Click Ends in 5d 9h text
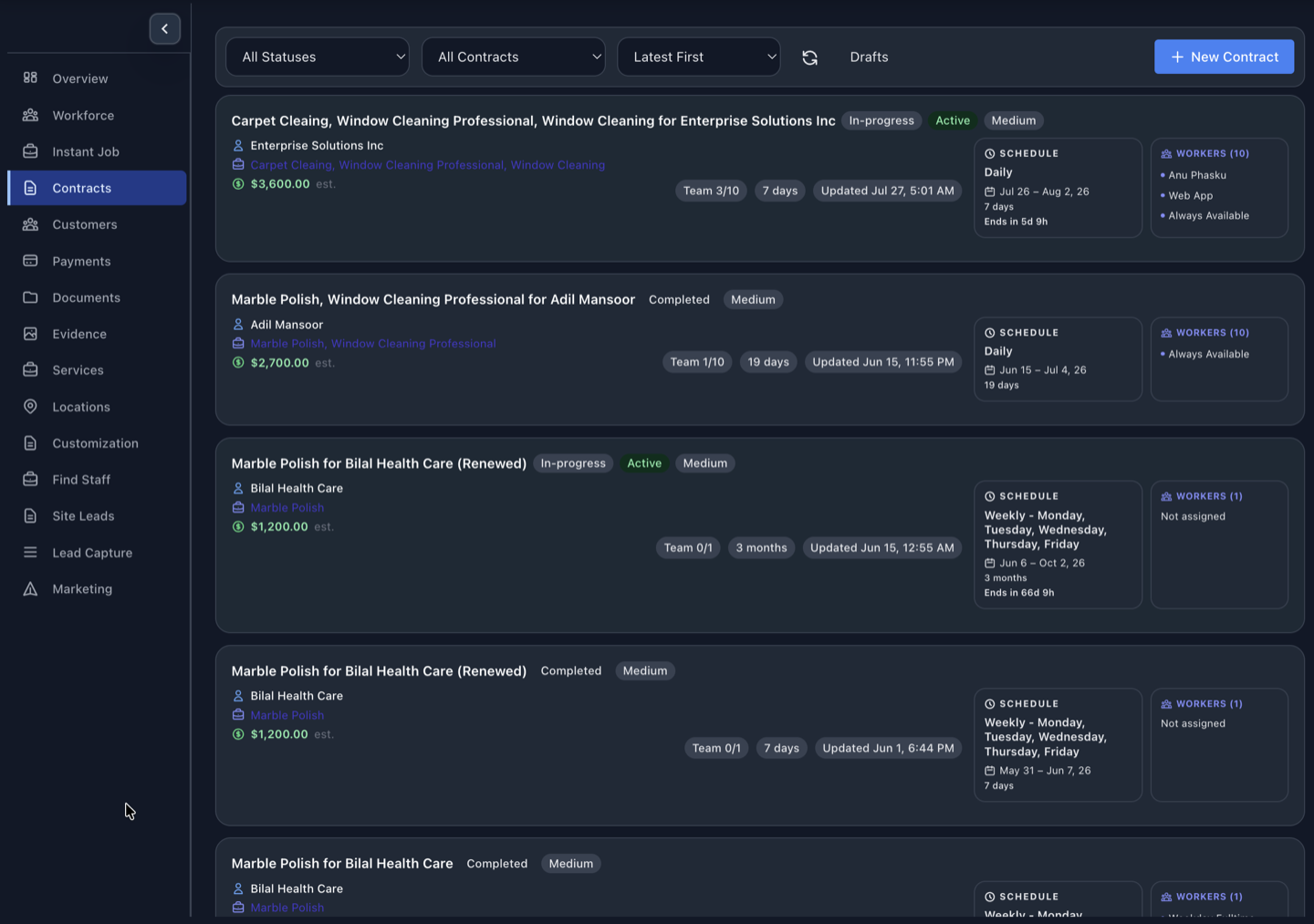Image resolution: width=1314 pixels, height=924 pixels. pos(1016,222)
